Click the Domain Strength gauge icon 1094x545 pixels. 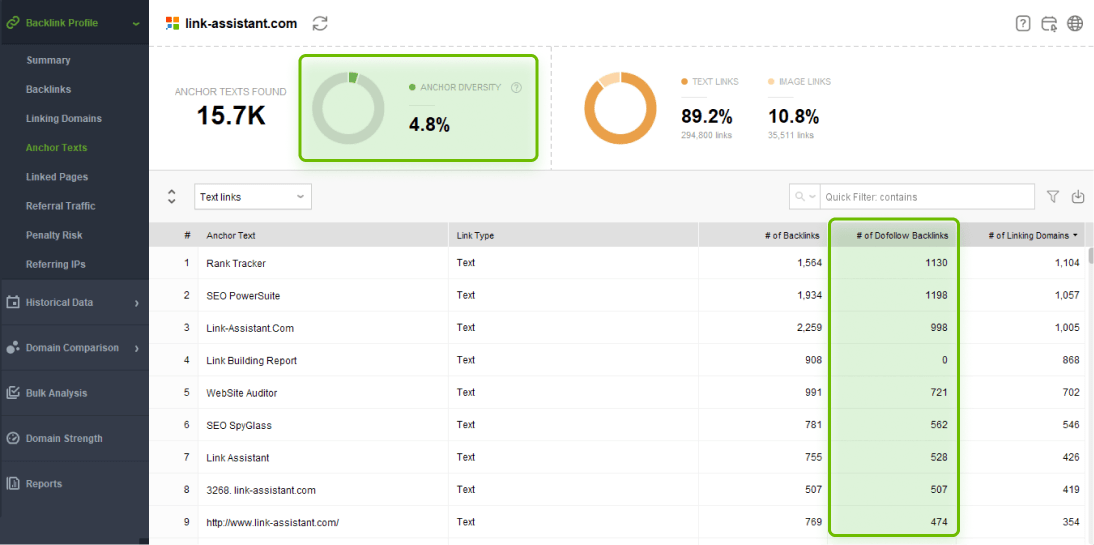tap(13, 438)
